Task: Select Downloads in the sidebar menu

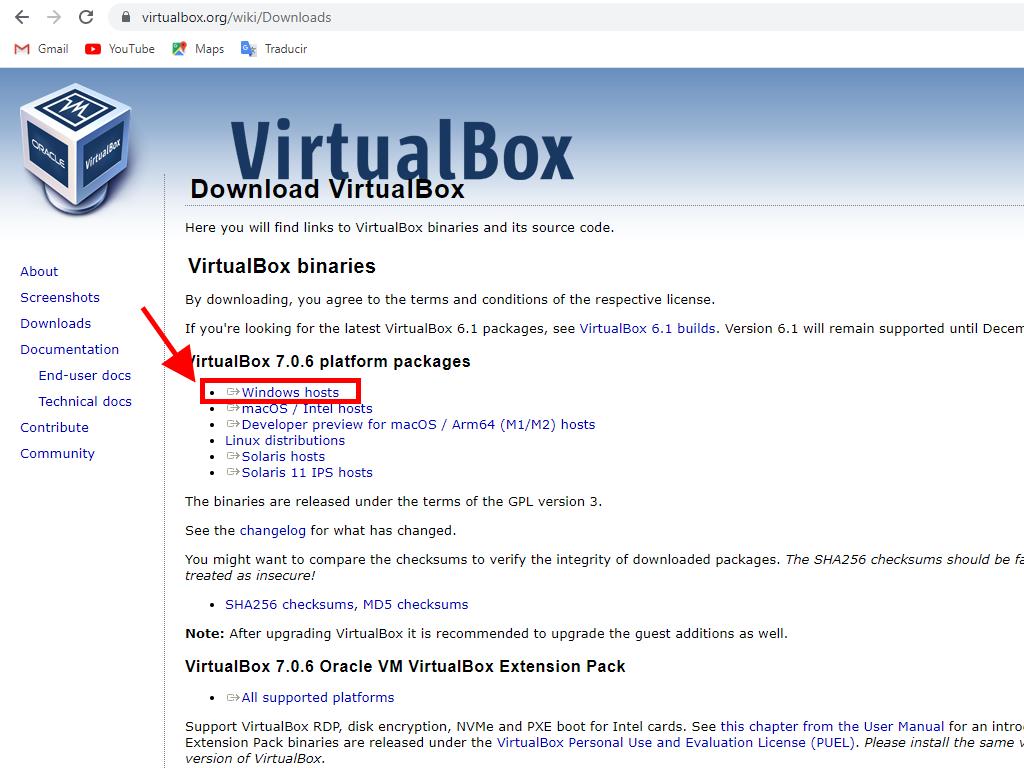Action: click(56, 323)
